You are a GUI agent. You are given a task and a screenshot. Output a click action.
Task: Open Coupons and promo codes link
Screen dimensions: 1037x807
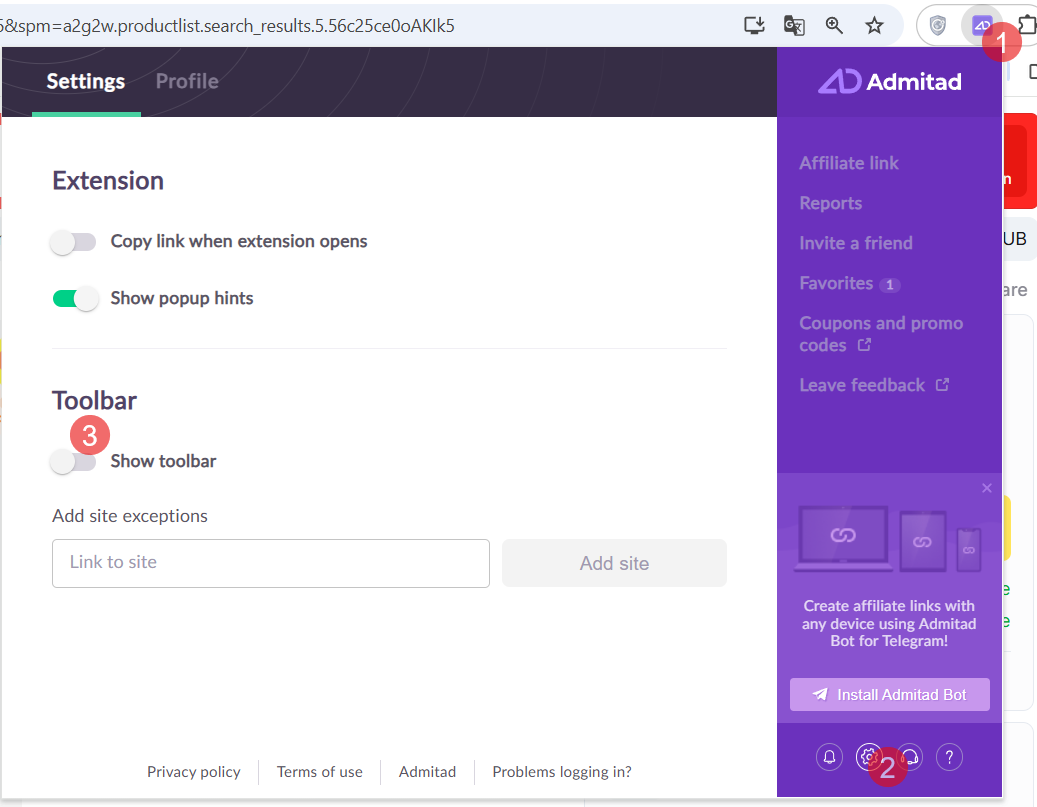881,334
